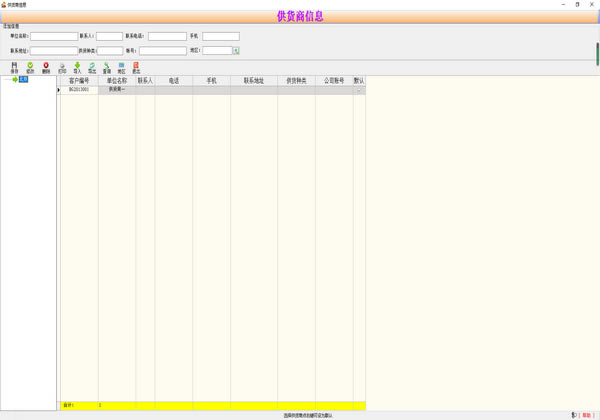600x420 pixels.
Task: Open the 地区 dropdown in the basic info panel
Action: [x=217, y=50]
